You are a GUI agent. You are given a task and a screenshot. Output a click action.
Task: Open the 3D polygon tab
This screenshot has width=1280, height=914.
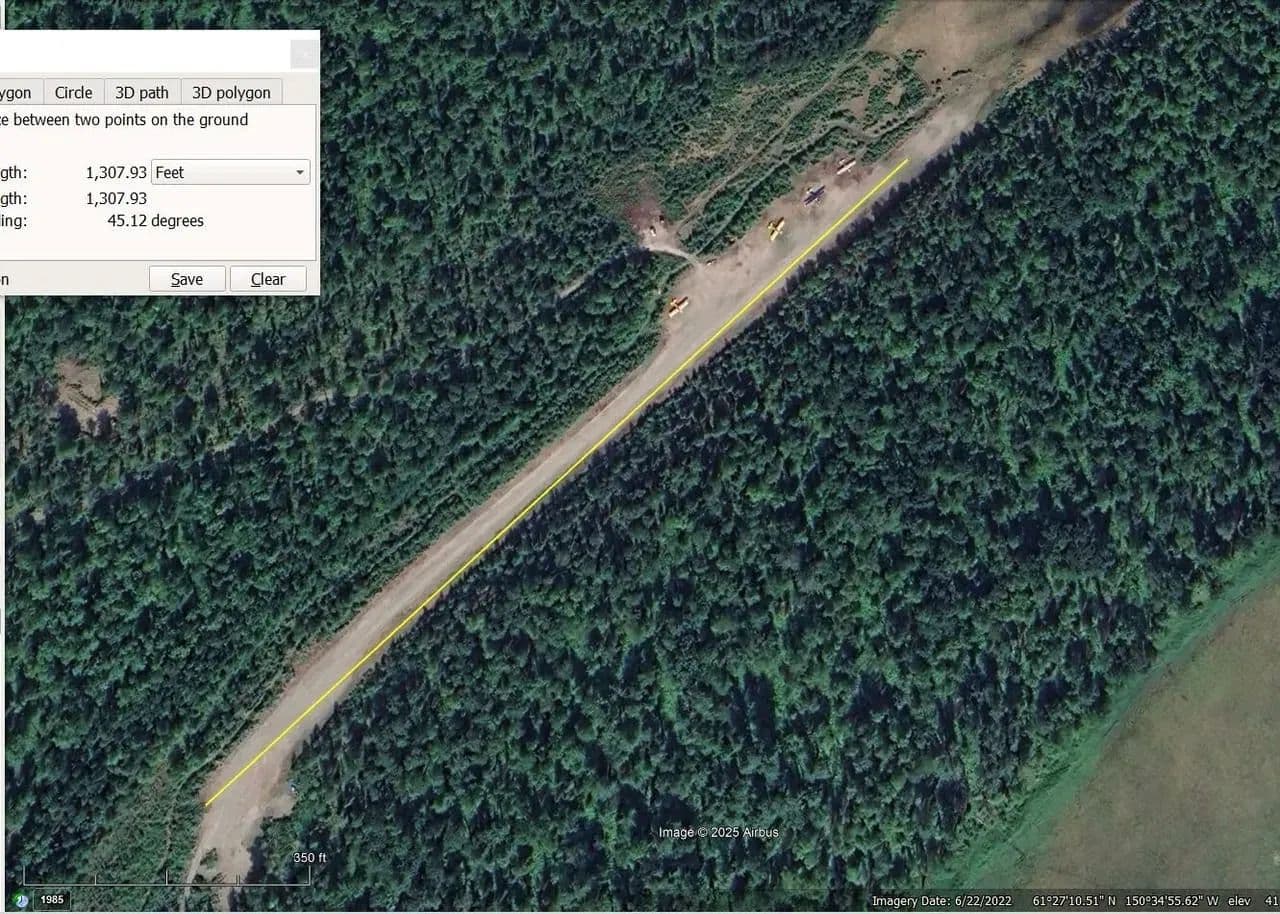click(x=231, y=92)
